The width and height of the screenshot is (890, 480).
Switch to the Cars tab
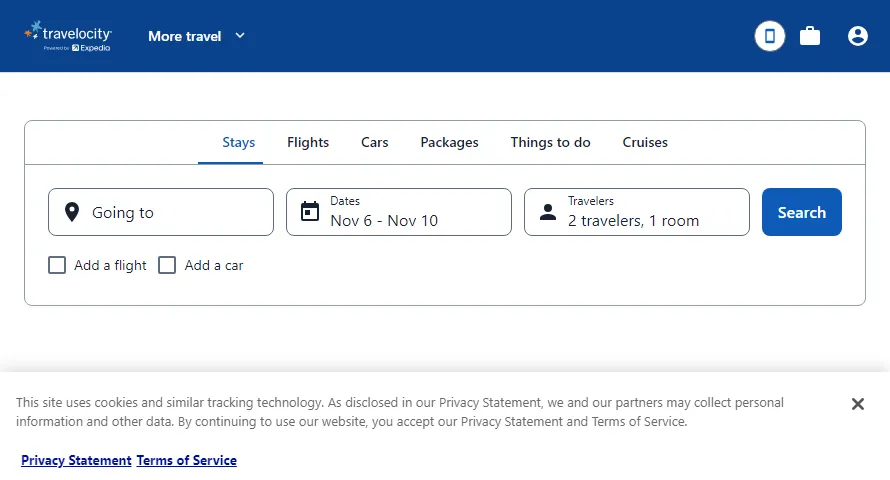375,142
